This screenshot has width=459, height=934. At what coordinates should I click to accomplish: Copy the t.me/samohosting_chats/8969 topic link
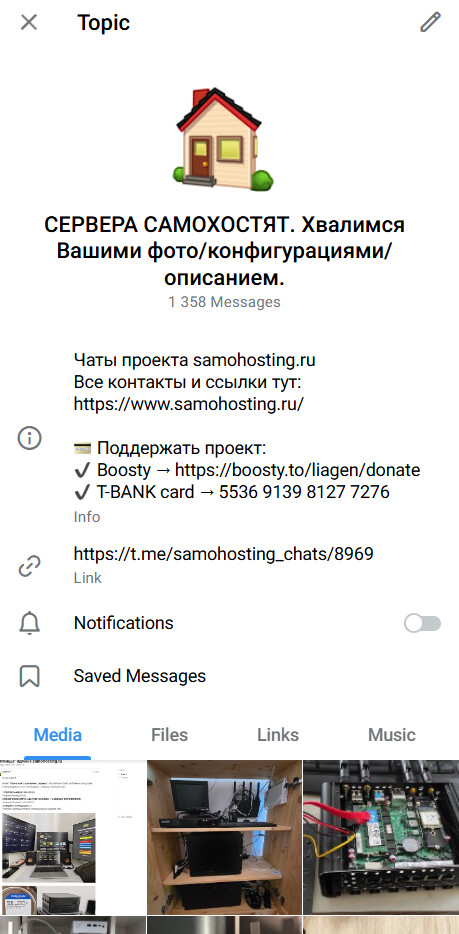pyautogui.click(x=223, y=555)
